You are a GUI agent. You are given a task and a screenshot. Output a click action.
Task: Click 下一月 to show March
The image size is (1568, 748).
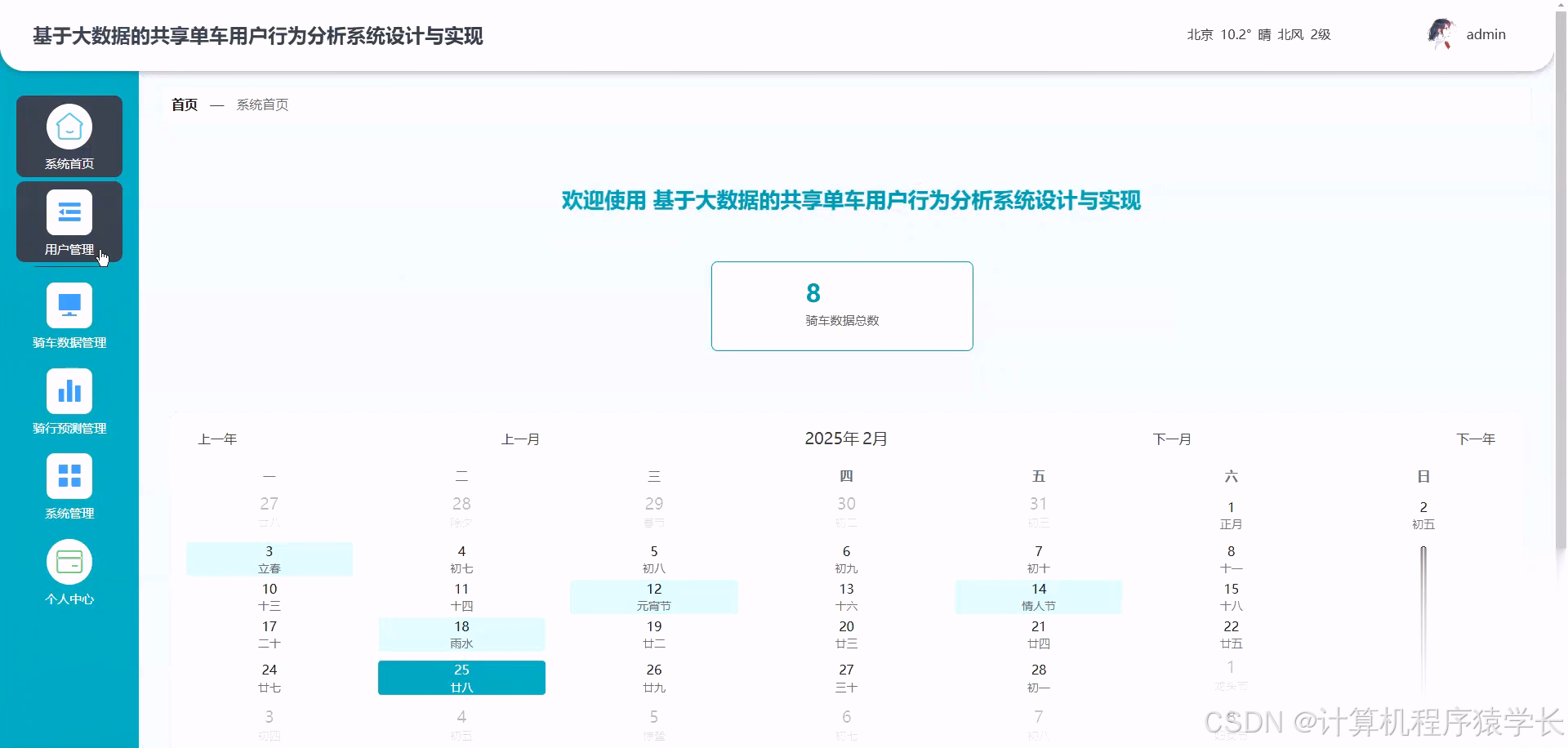1173,439
